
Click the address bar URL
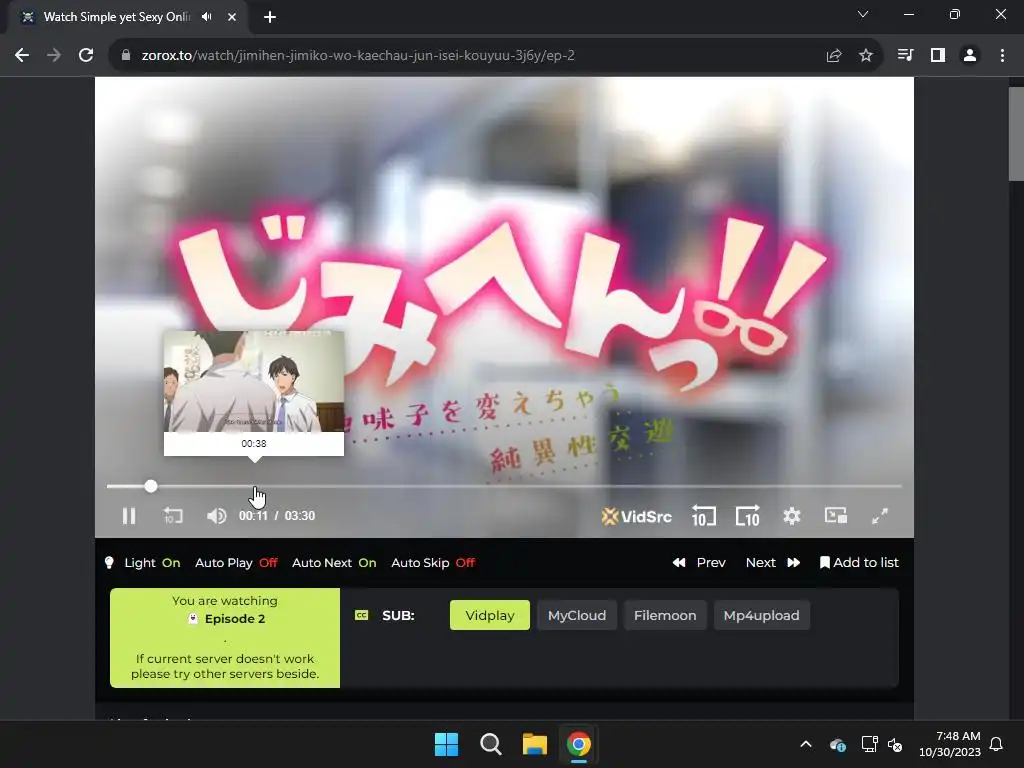click(358, 56)
